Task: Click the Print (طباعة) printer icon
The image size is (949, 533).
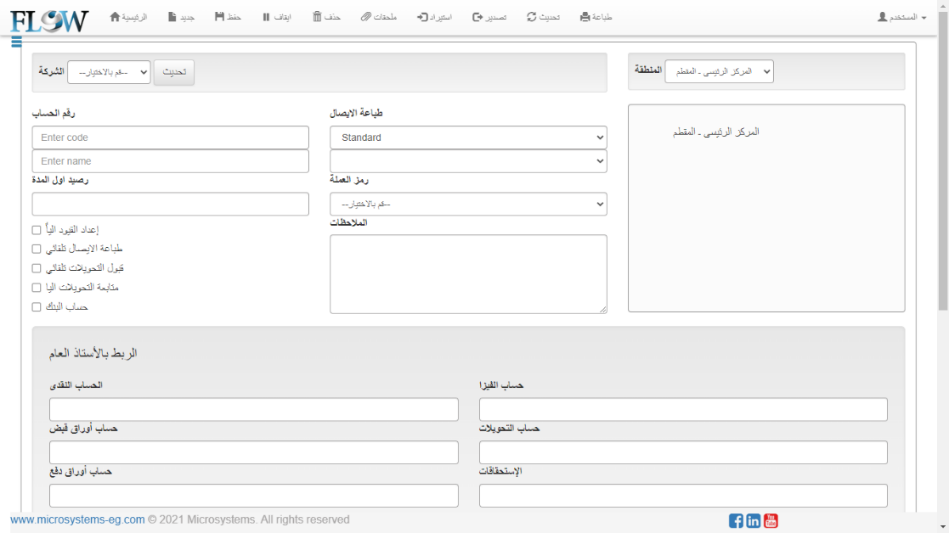Action: (x=585, y=18)
